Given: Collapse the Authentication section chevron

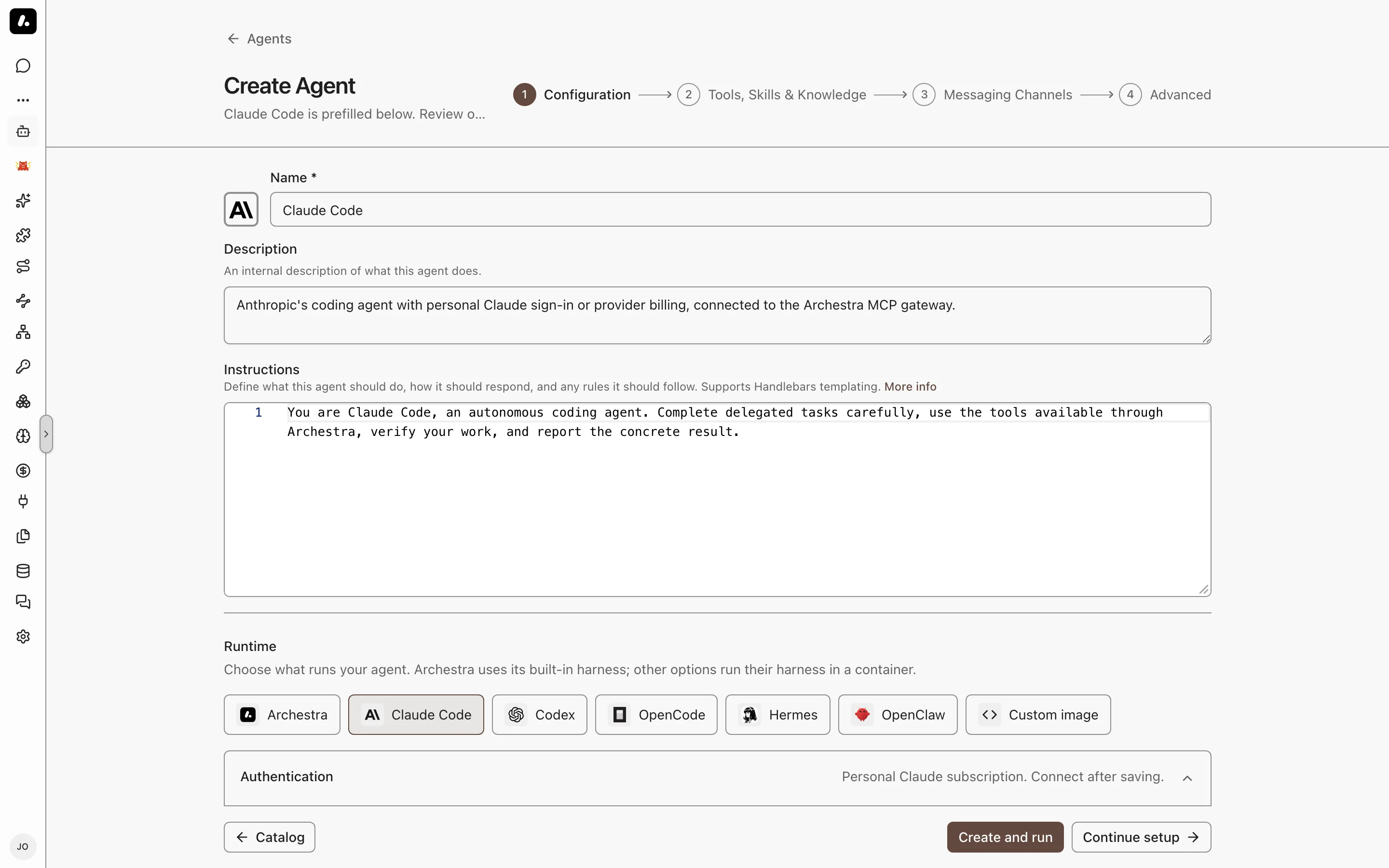Looking at the screenshot, I should click(x=1187, y=778).
